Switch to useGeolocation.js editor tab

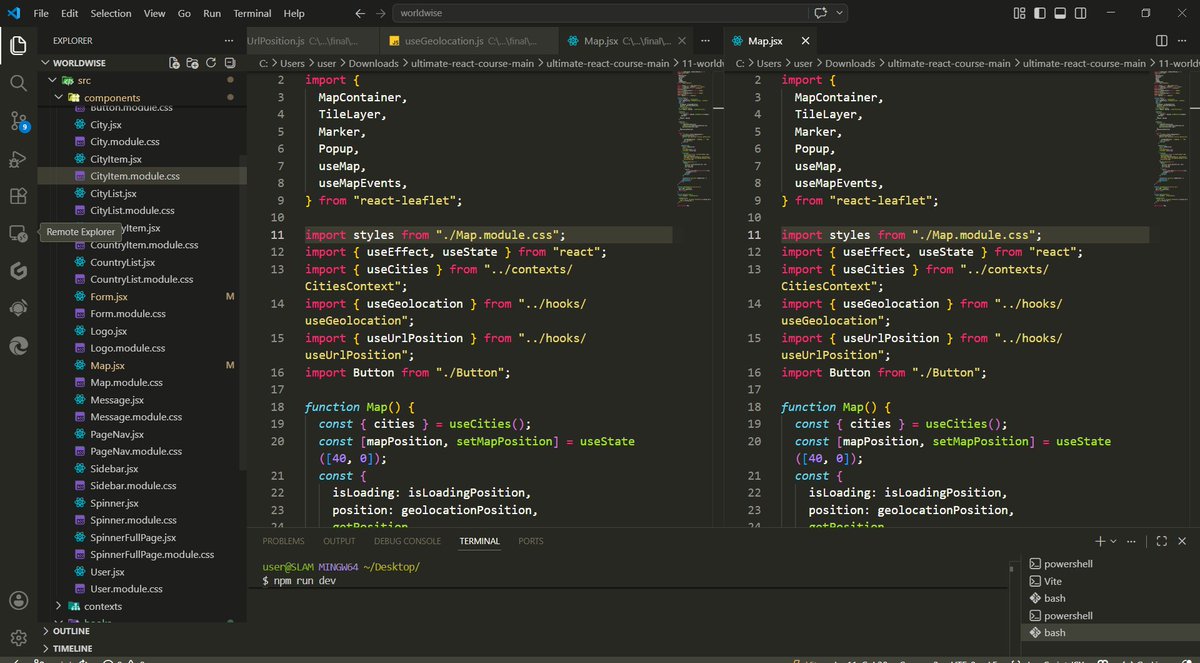pos(469,41)
